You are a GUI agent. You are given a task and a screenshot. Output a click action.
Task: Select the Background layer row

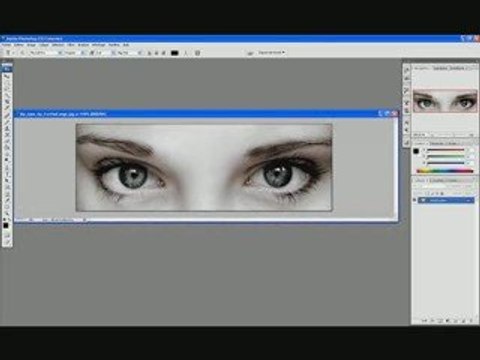[x=446, y=200]
